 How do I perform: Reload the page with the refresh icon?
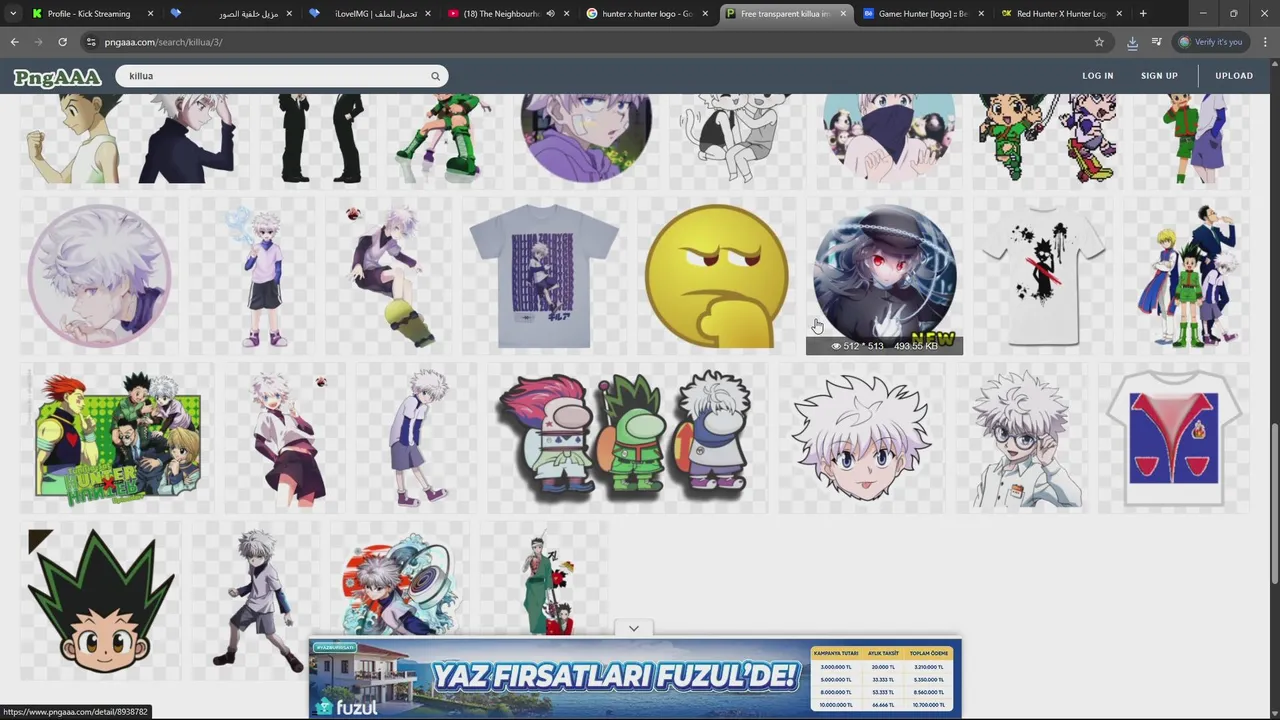(62, 42)
